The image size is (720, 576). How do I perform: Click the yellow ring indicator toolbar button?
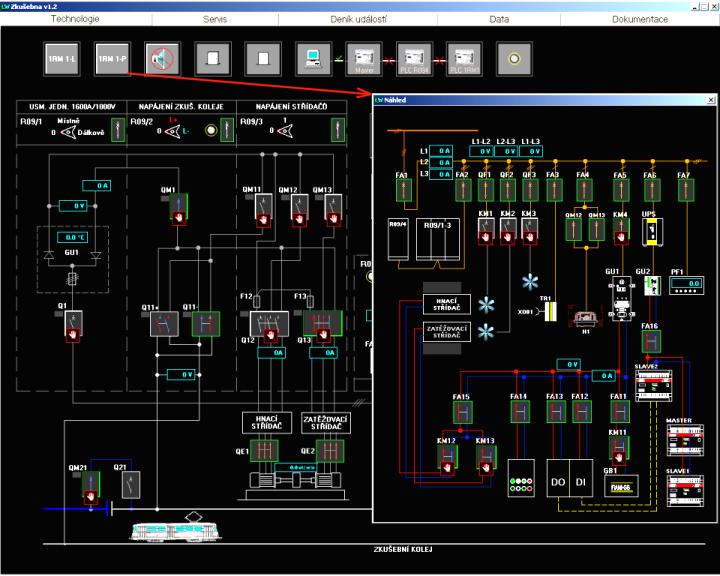click(x=514, y=59)
